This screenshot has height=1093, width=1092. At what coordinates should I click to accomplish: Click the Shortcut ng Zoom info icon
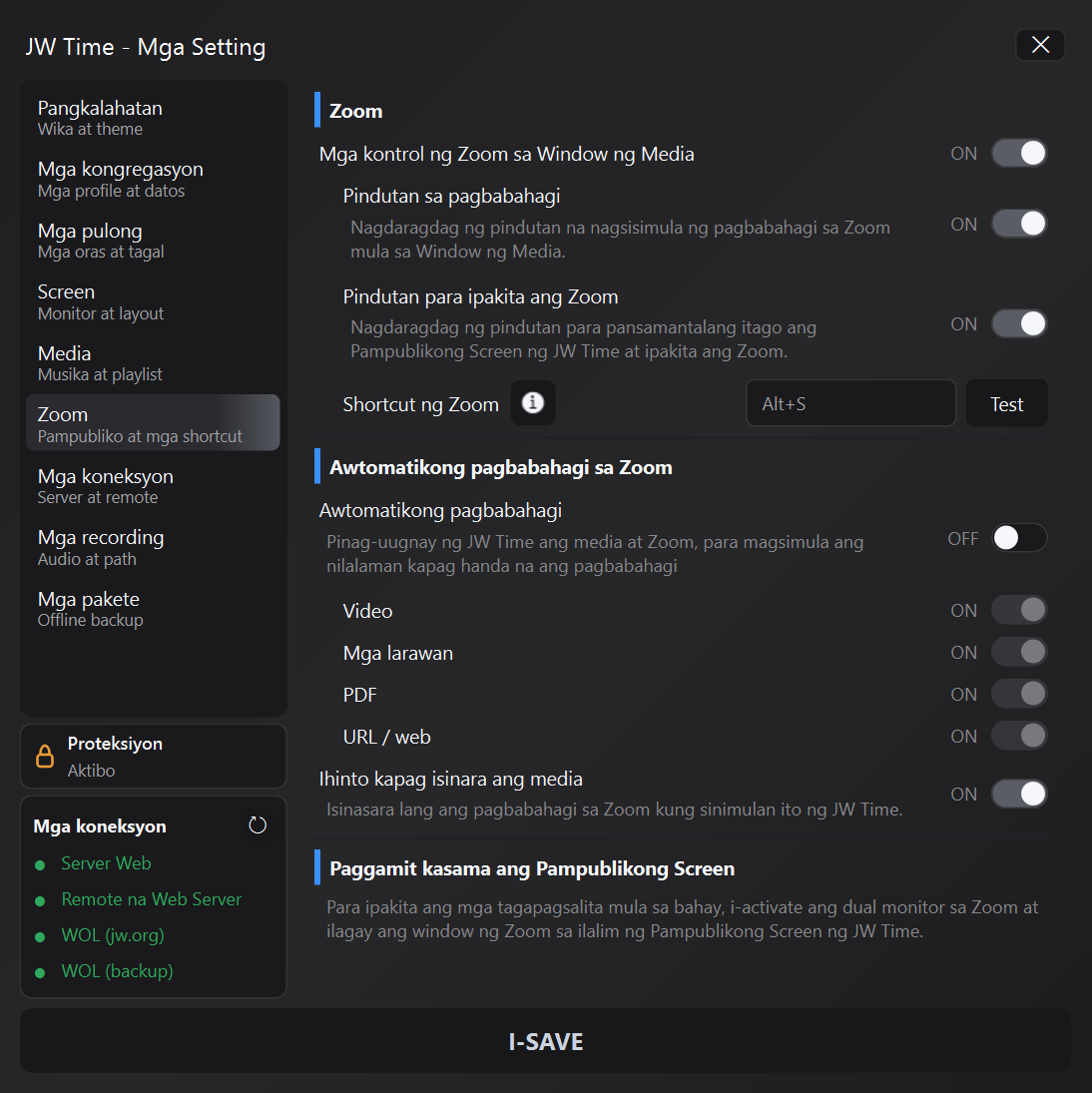(533, 403)
